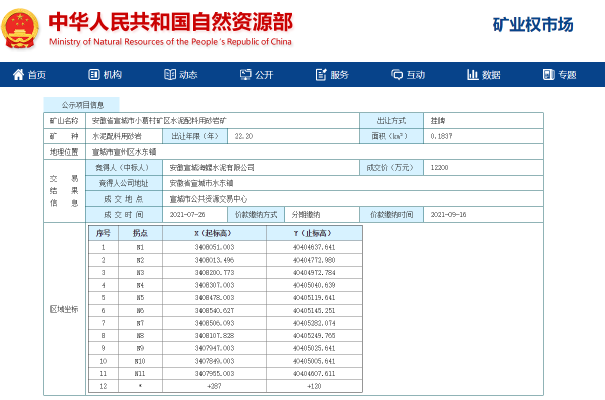Click the 动态 news icon
605x400 pixels.
pos(170,75)
